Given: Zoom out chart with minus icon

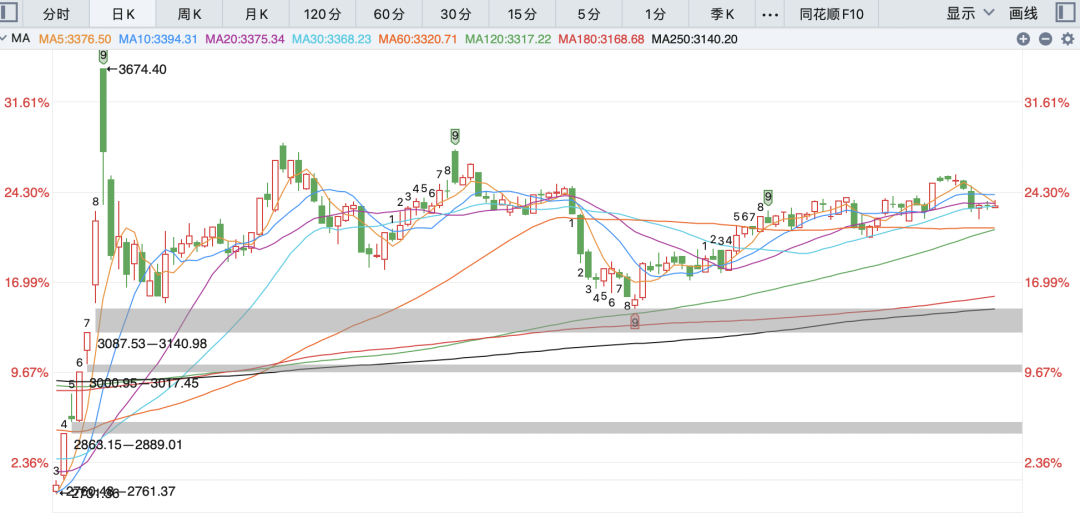Looking at the screenshot, I should pyautogui.click(x=1046, y=39).
